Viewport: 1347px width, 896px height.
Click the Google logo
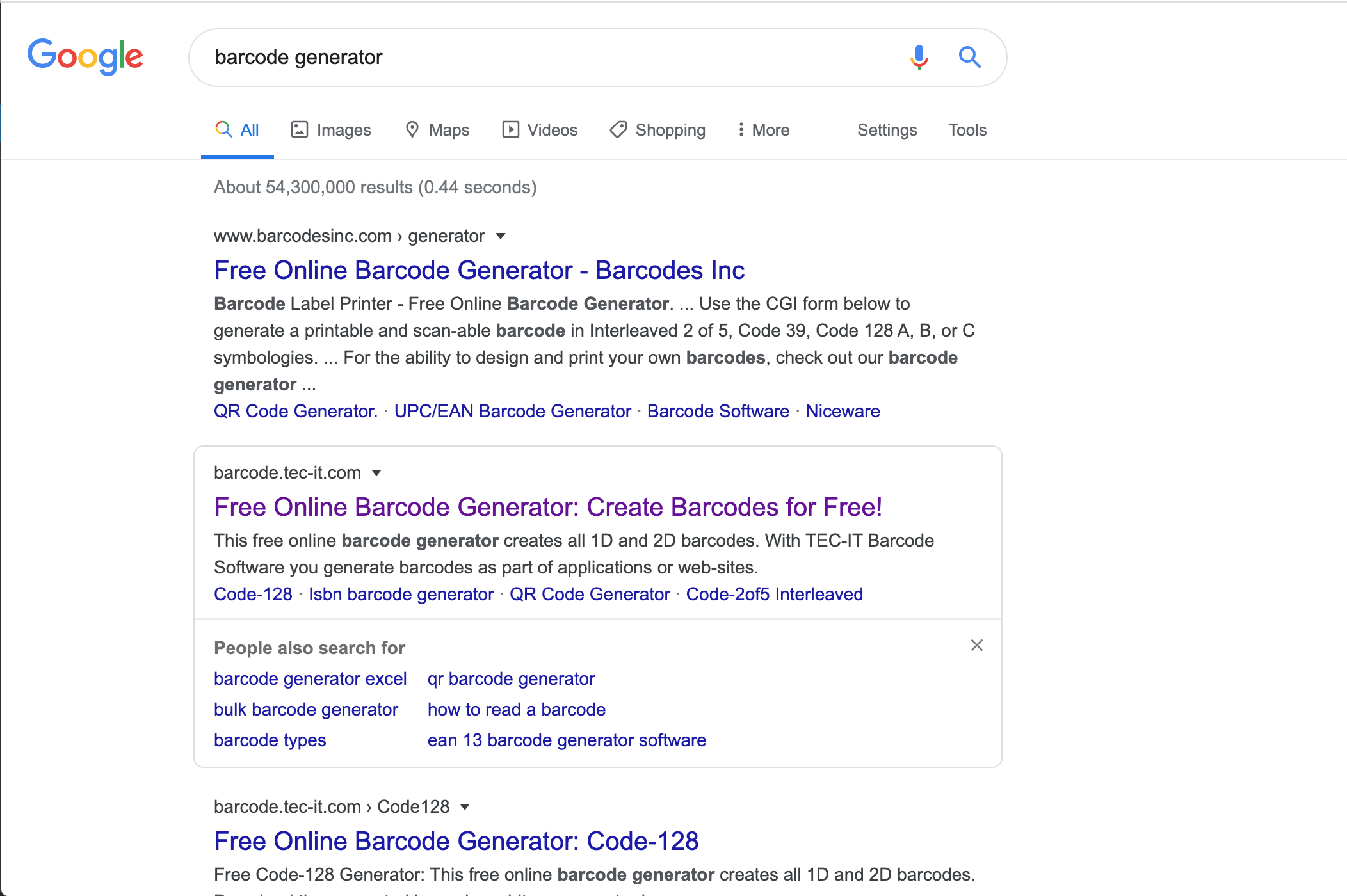tap(85, 56)
